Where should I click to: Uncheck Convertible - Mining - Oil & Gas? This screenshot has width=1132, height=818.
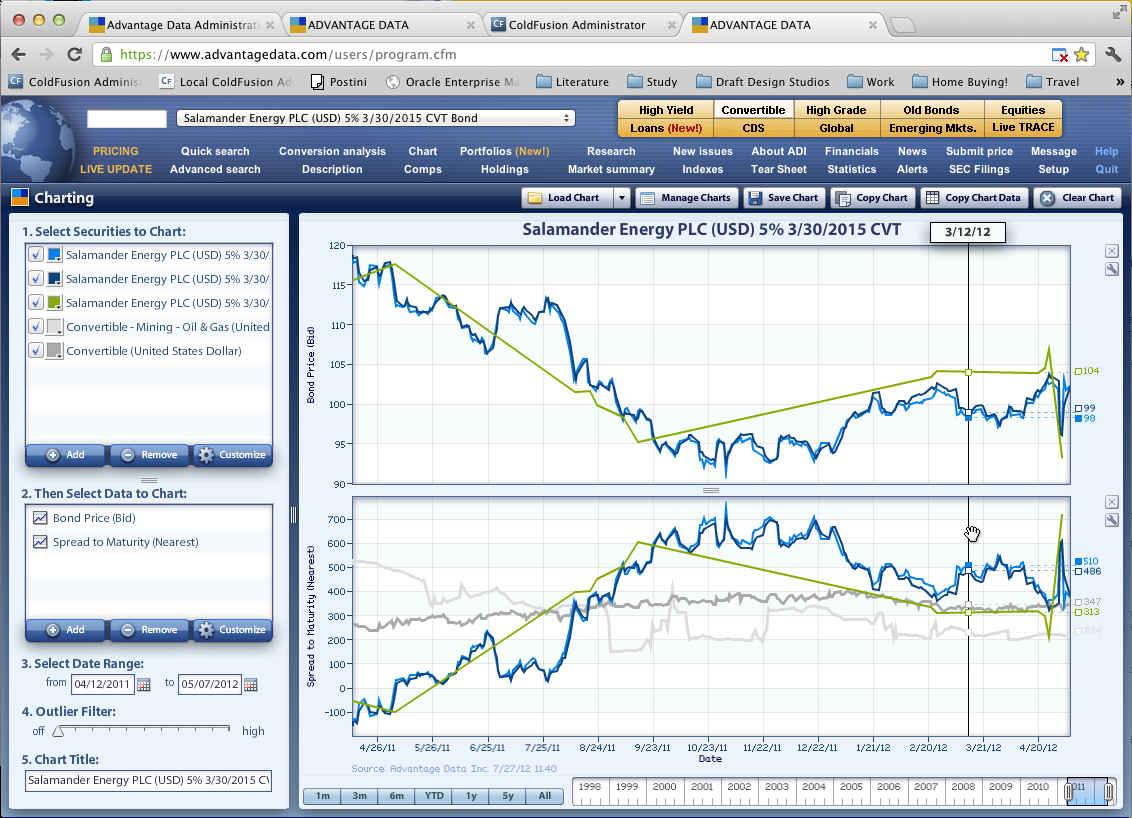click(x=36, y=326)
